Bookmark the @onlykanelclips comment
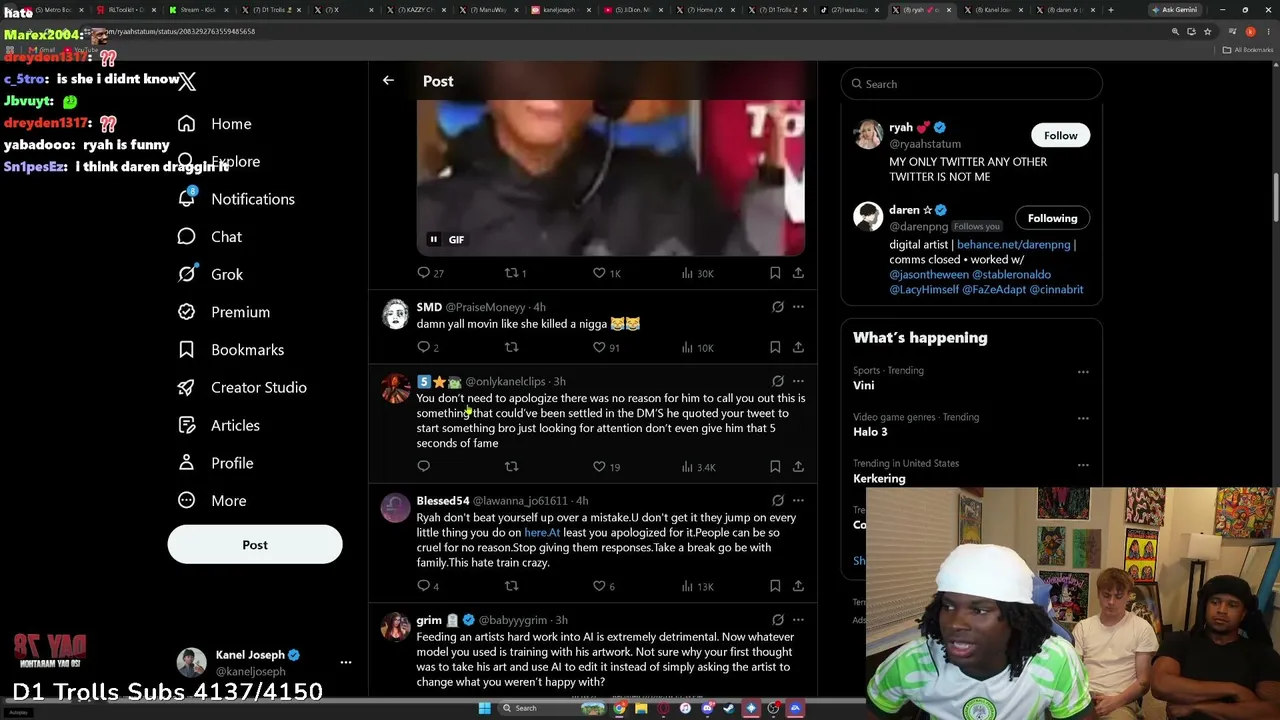 point(775,466)
